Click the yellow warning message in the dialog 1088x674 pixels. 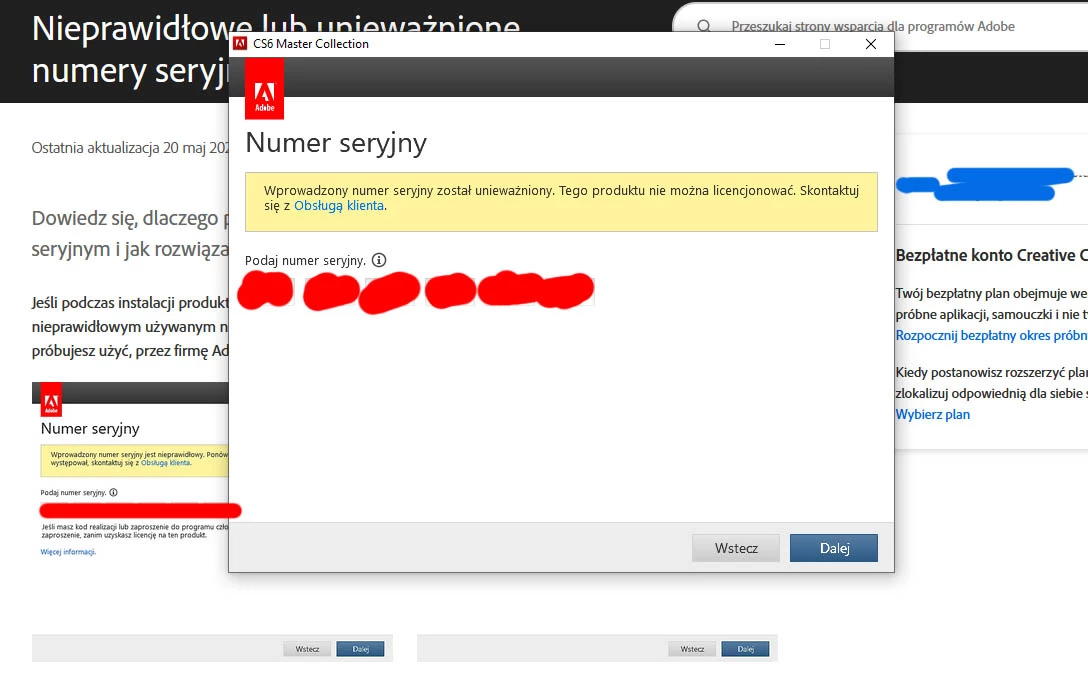click(x=561, y=202)
